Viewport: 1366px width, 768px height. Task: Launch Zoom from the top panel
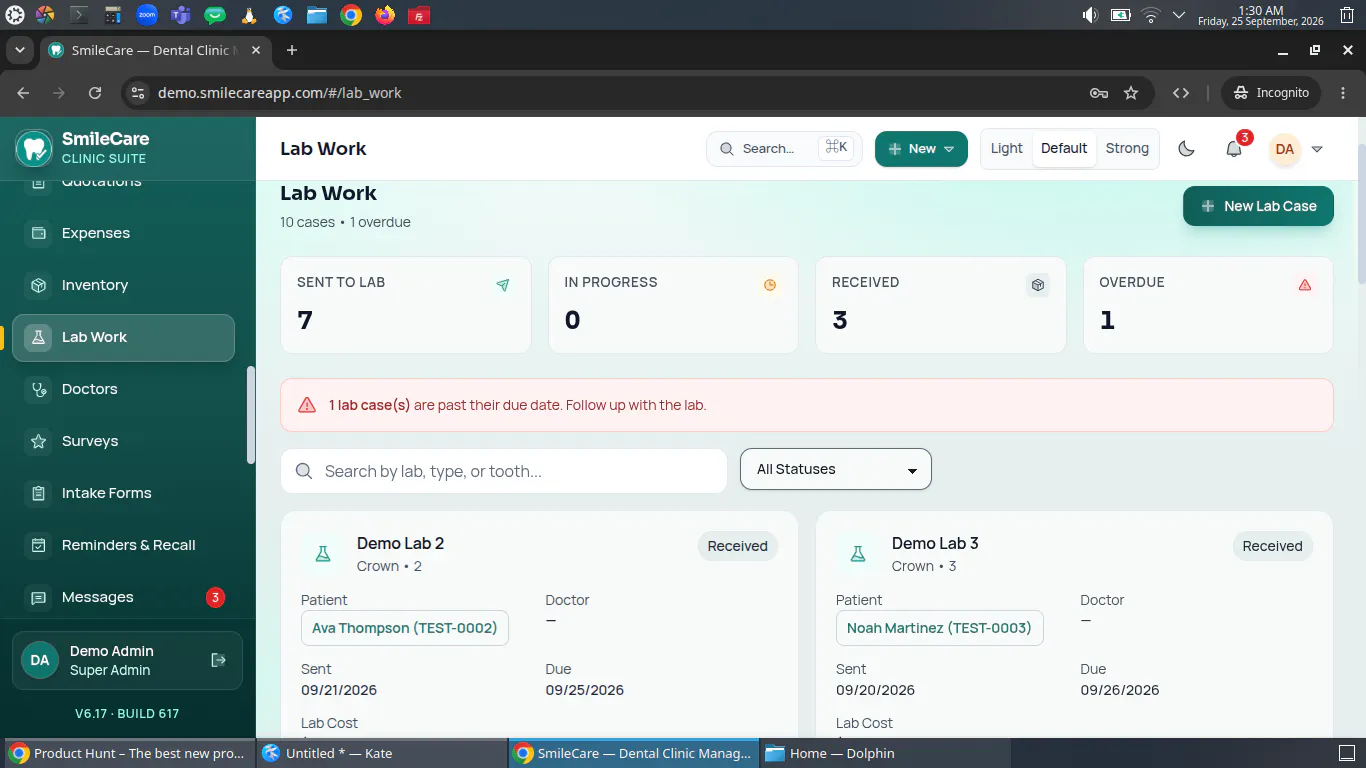[x=147, y=15]
